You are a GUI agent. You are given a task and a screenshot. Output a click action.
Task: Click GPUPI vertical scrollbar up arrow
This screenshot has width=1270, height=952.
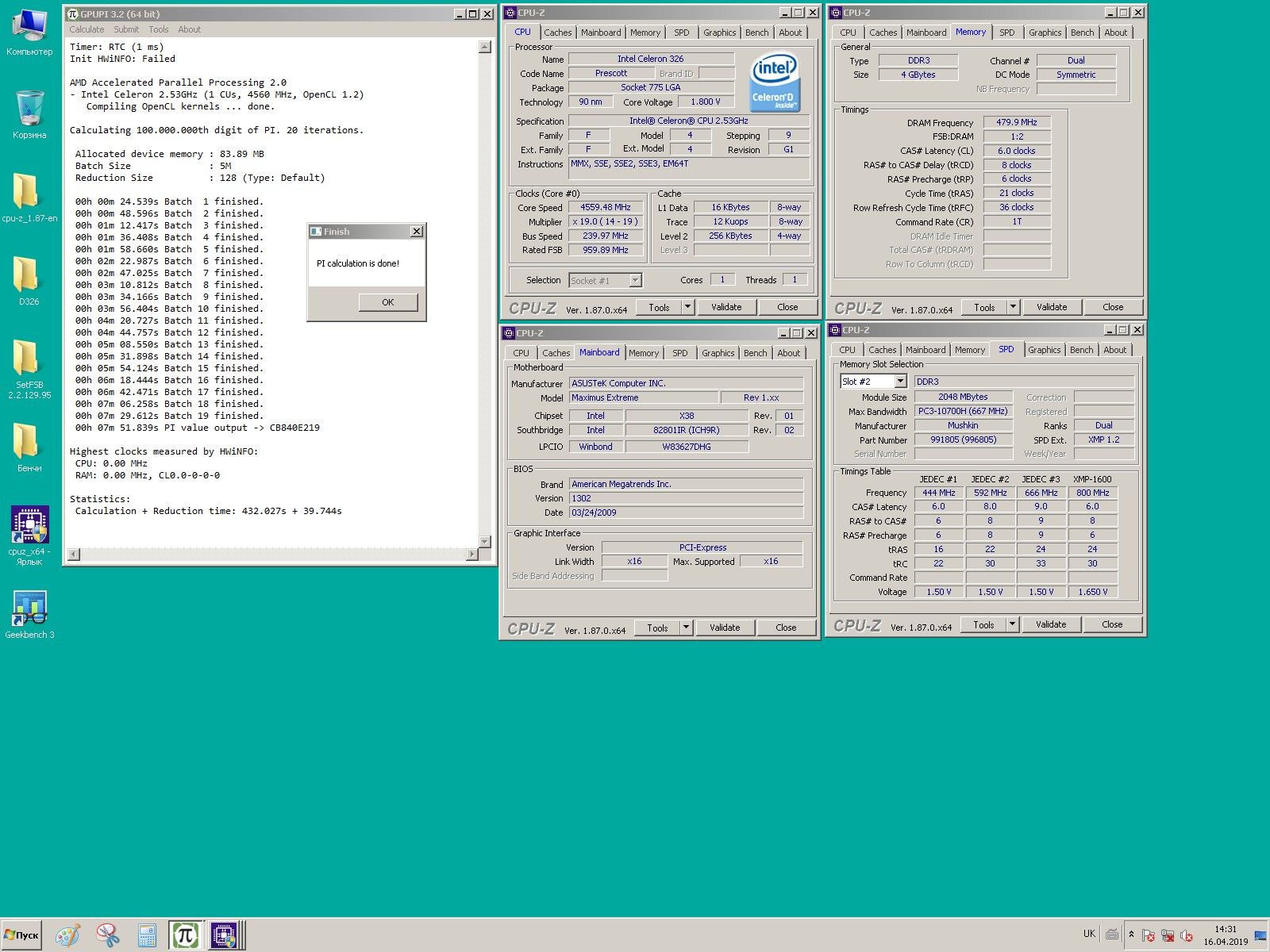coord(485,47)
